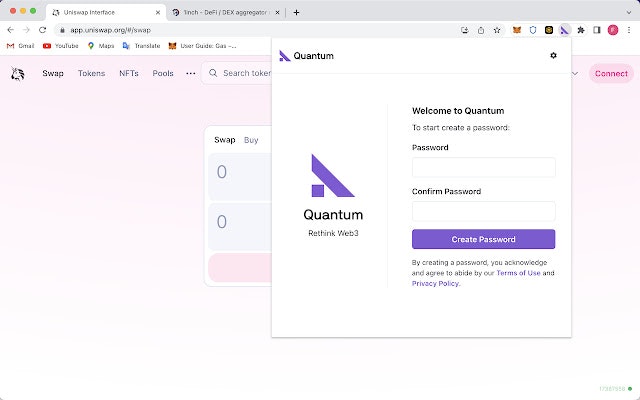Click the top swap amount field showing 0

pyautogui.click(x=240, y=176)
